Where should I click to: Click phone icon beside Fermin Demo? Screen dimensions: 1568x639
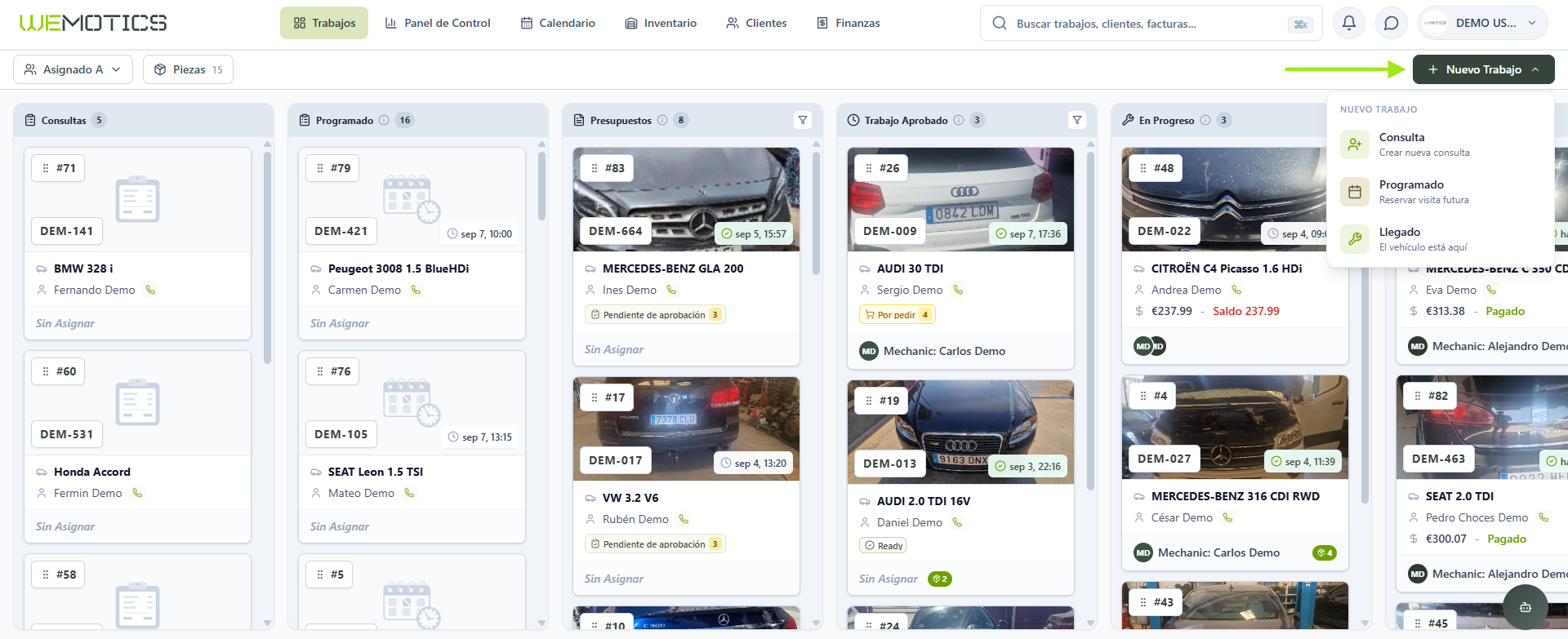(137, 493)
